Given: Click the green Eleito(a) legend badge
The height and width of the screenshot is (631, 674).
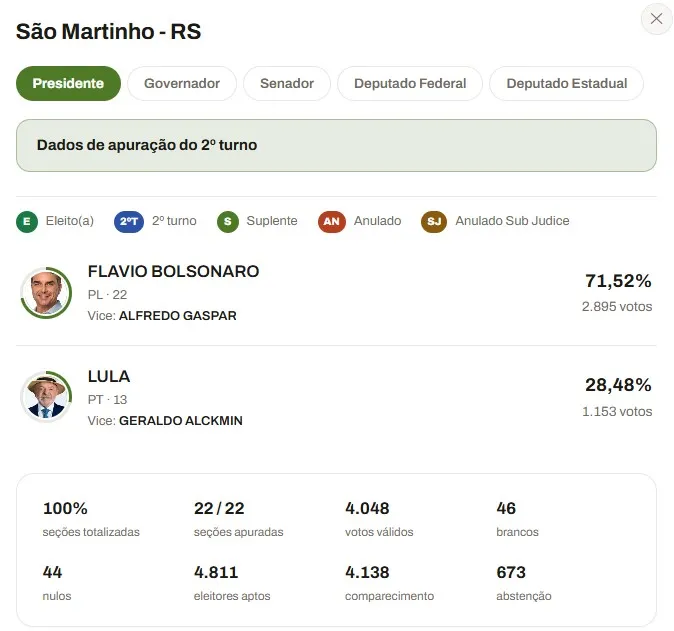Looking at the screenshot, I should click(27, 221).
